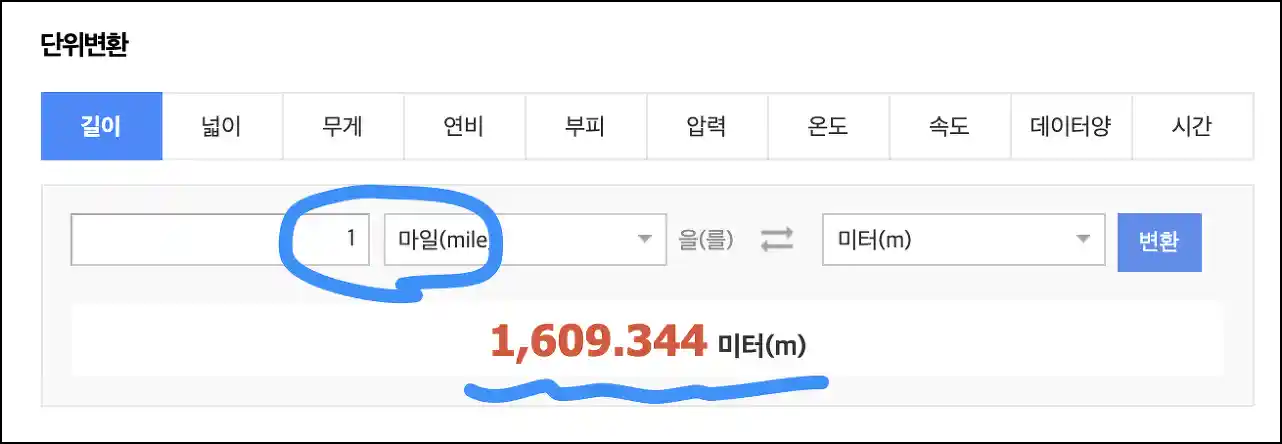This screenshot has width=1282, height=444.
Task: Switch to the 데이터양 data tab
Action: click(1071, 127)
